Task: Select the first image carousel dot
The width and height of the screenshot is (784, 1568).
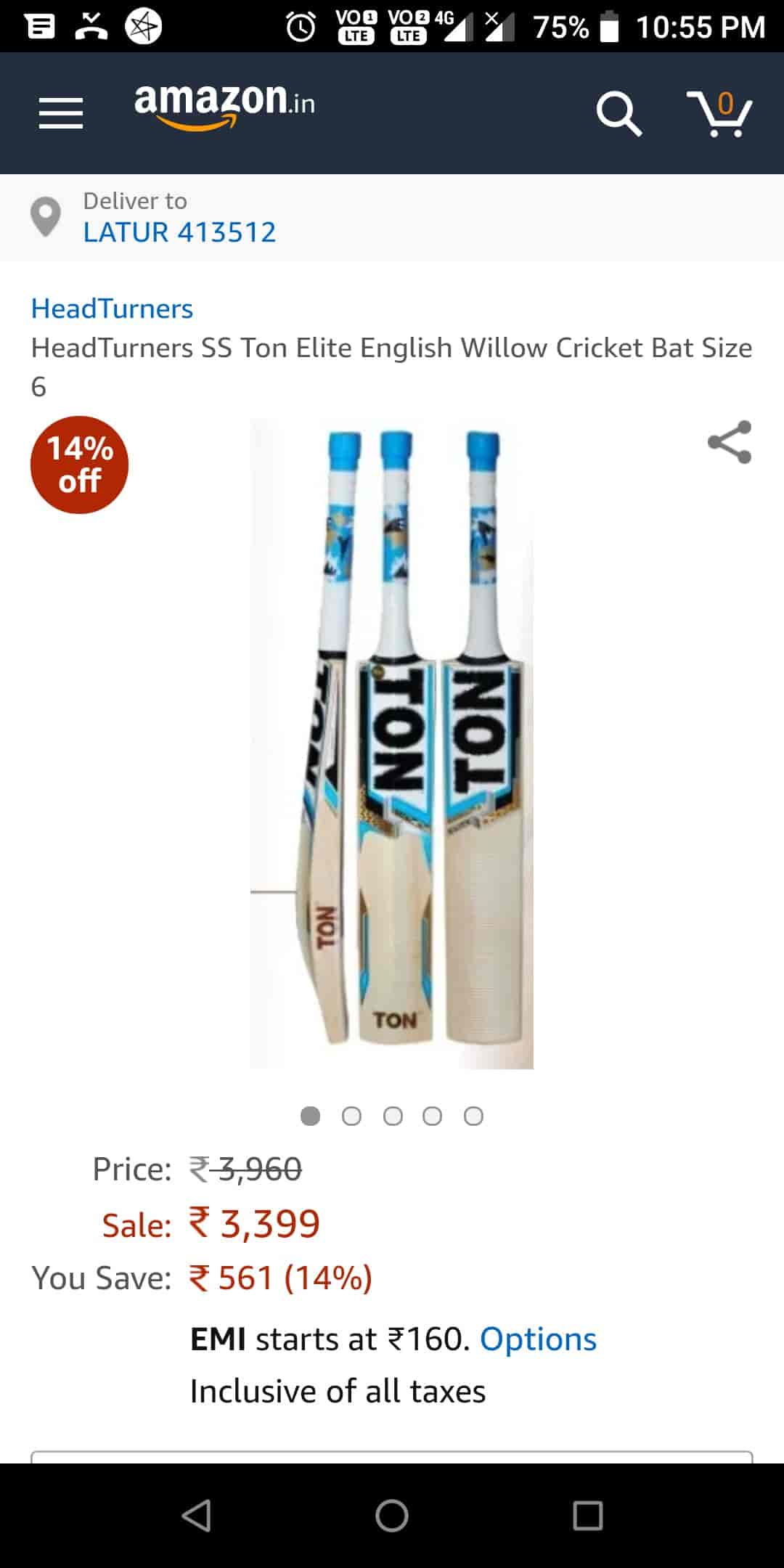Action: tap(311, 1116)
